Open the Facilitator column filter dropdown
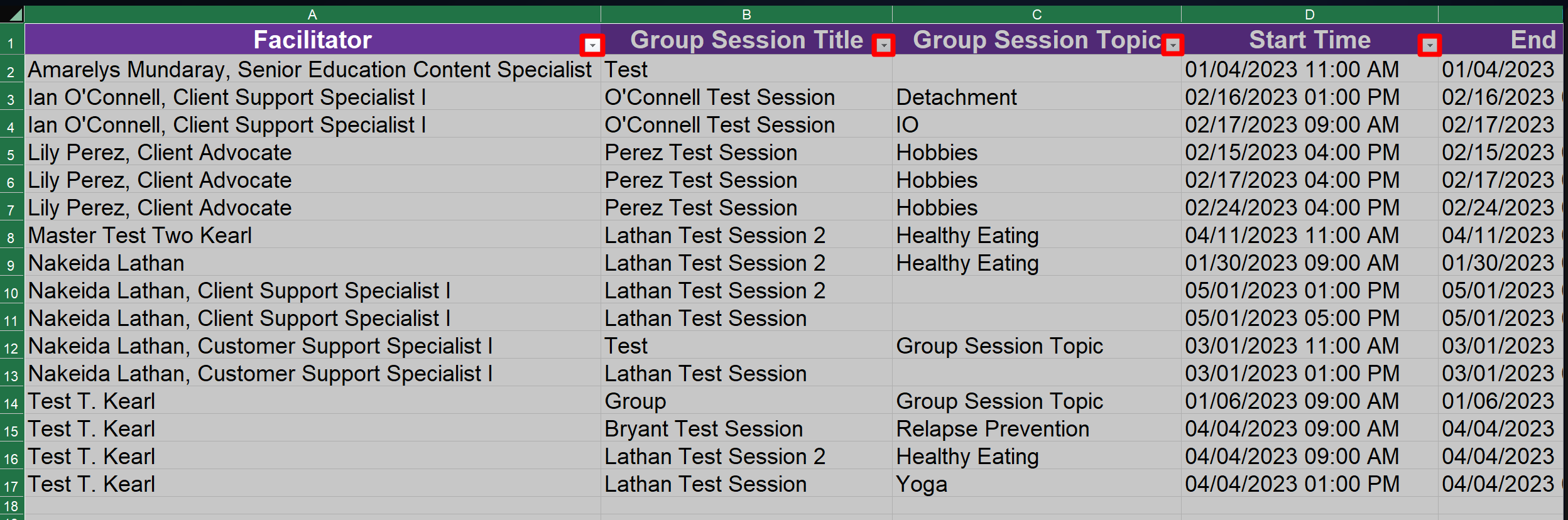Screen dimensions: 1568x520 [592, 45]
